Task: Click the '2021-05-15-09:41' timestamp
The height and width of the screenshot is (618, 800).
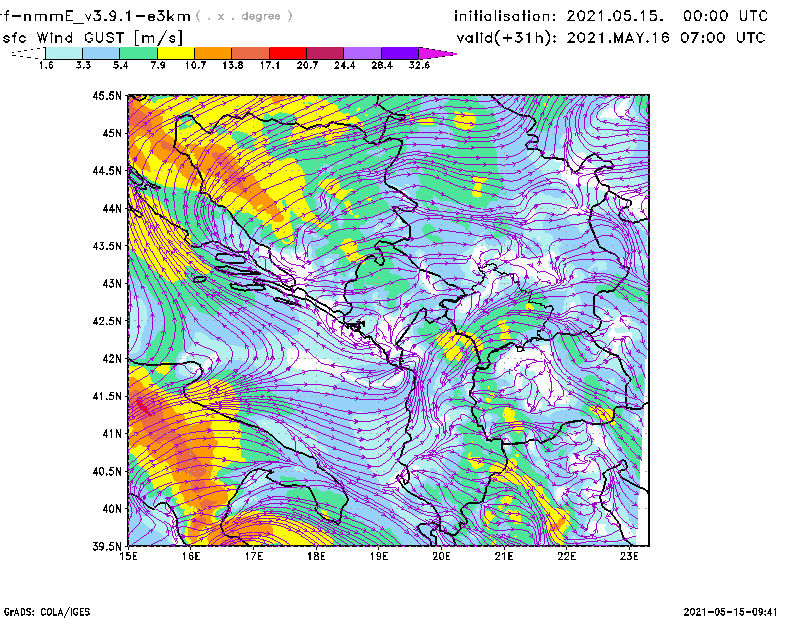Action: tap(731, 612)
